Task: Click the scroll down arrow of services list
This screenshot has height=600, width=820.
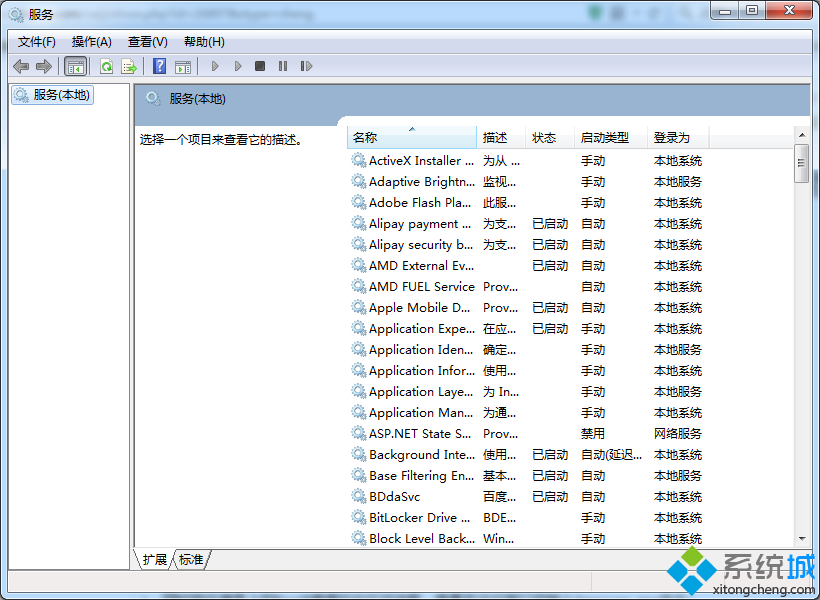Action: (x=801, y=539)
